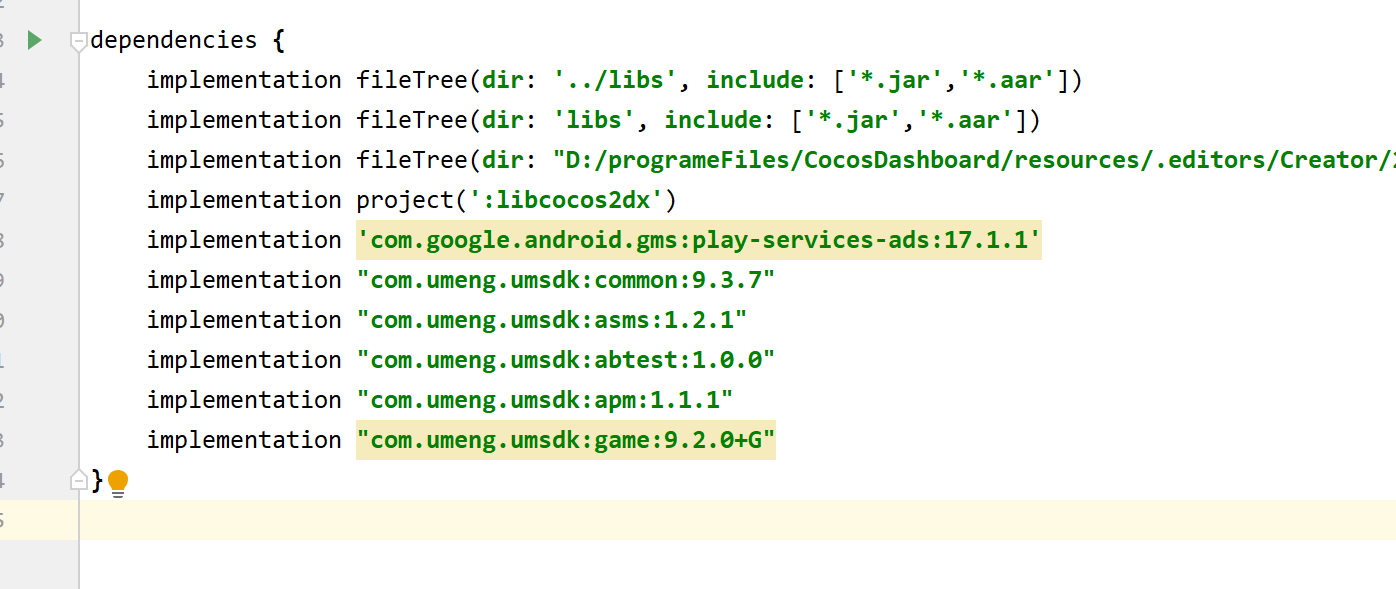Click the umsdk:asms:1.2.1 dependency

click(x=552, y=320)
